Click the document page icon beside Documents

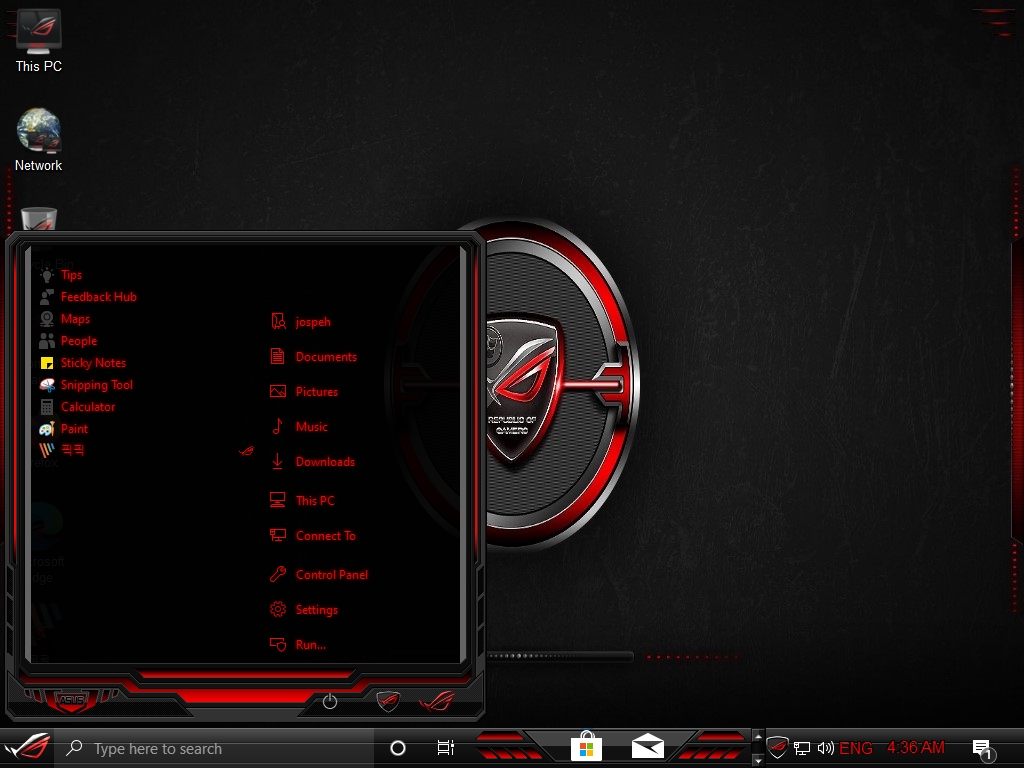pyautogui.click(x=278, y=357)
